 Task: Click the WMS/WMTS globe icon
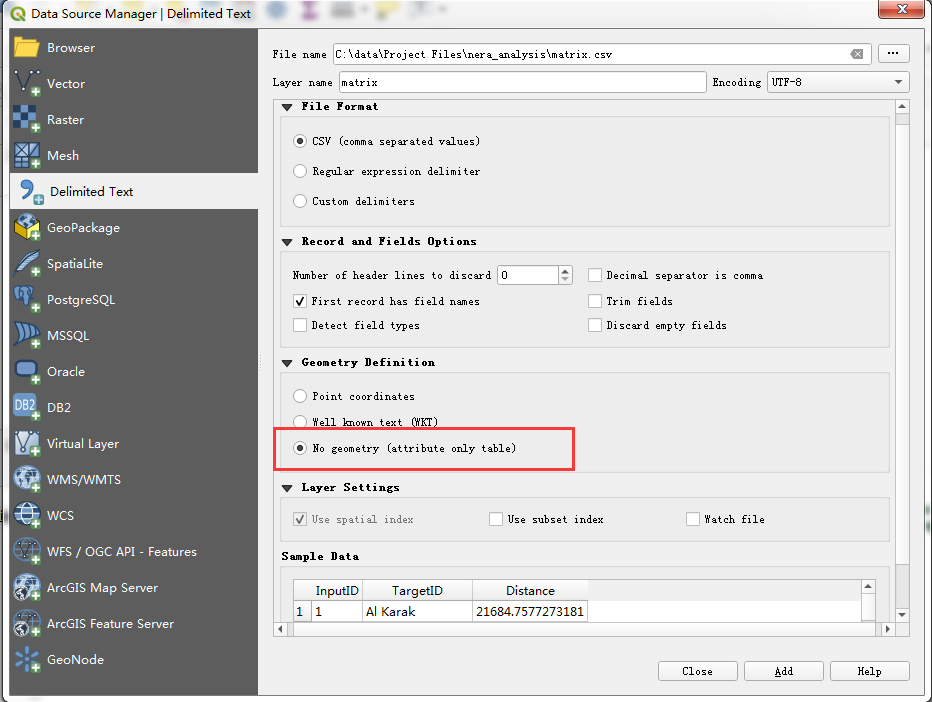click(26, 479)
